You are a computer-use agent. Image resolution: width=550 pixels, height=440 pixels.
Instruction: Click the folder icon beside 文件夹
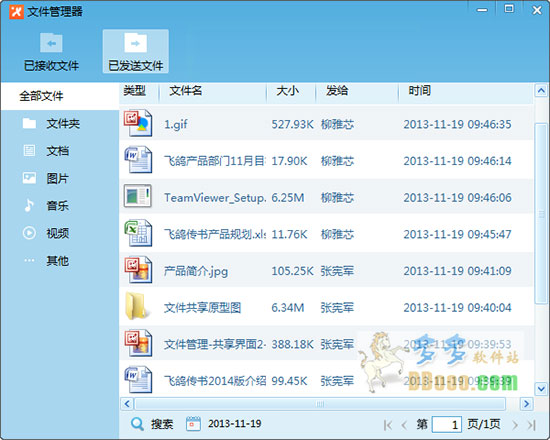(x=29, y=124)
